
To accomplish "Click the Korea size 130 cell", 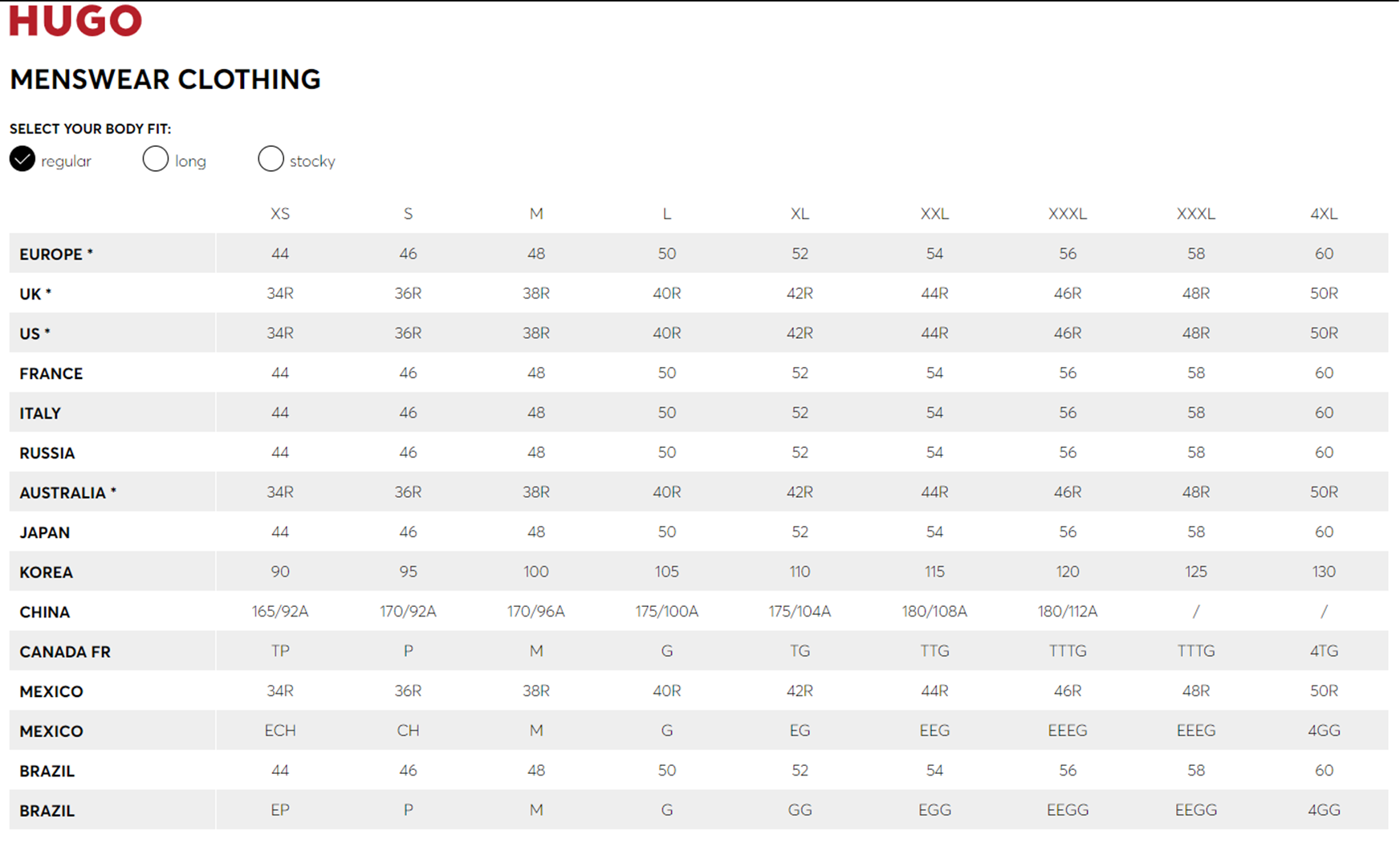I will click(1324, 572).
